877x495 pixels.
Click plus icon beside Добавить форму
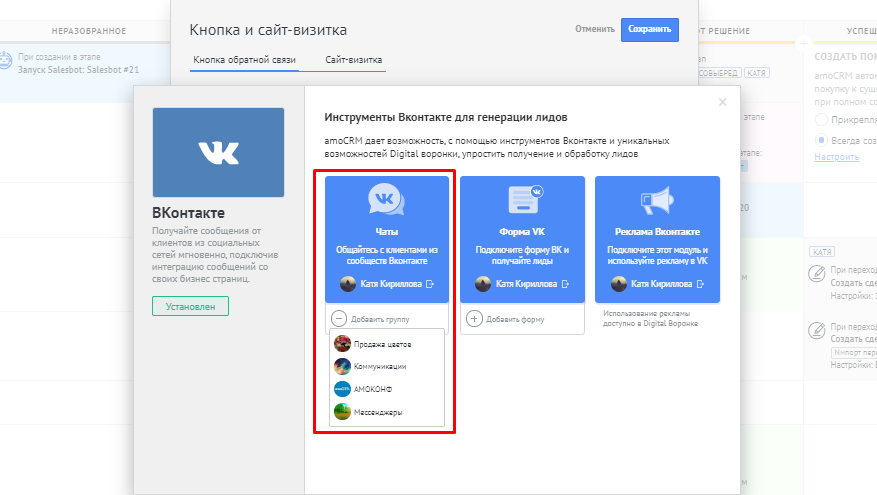pyautogui.click(x=475, y=319)
